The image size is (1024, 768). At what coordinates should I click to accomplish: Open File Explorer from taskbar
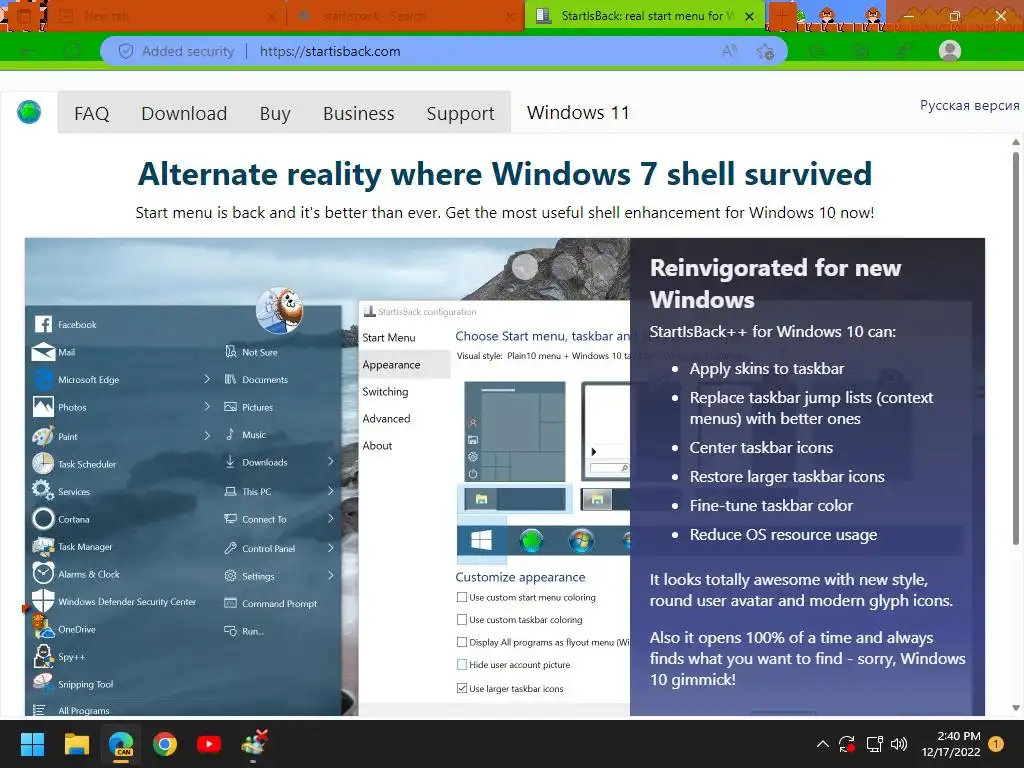tap(76, 744)
